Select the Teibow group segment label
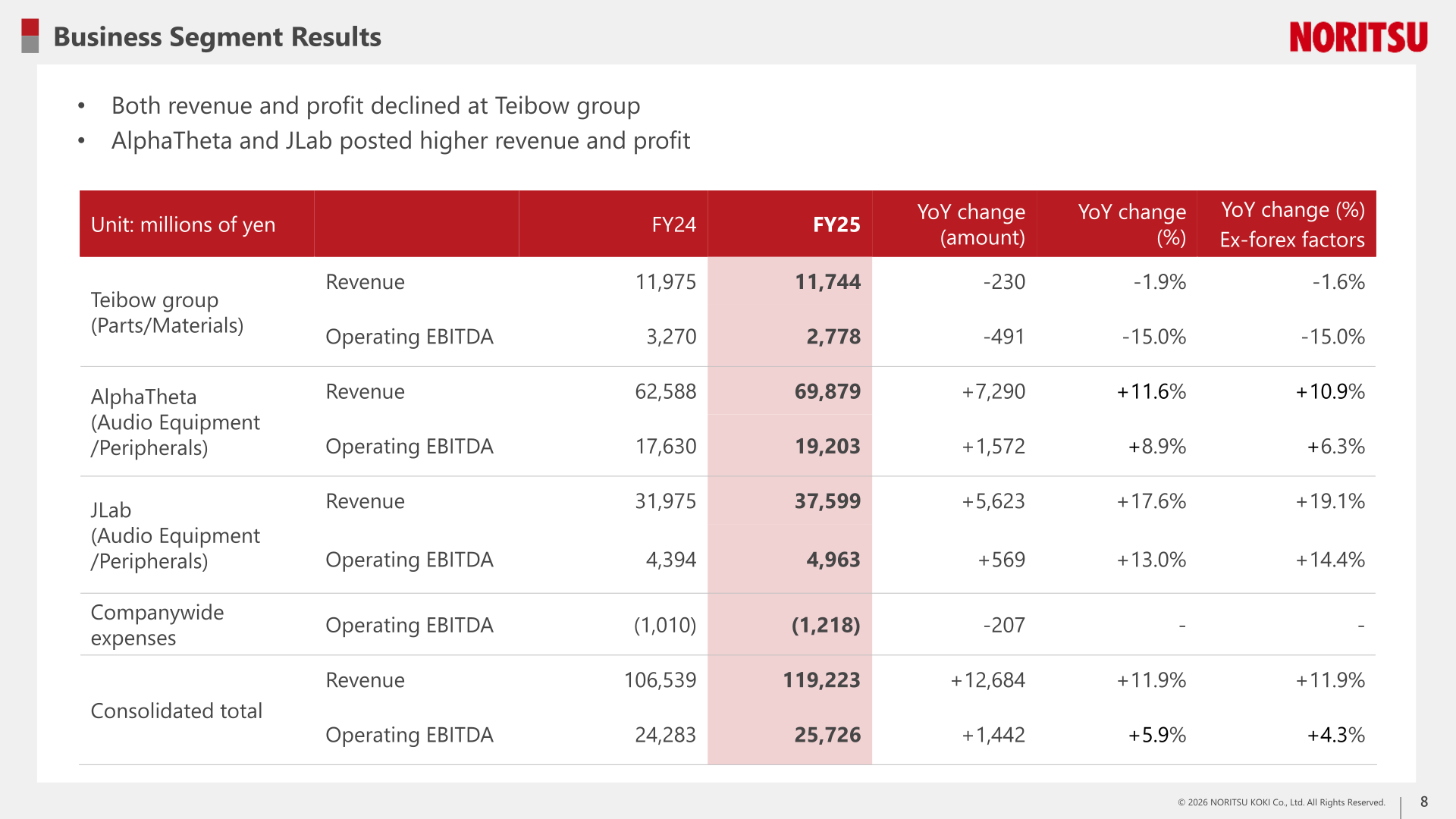Viewport: 1456px width, 819px height. [167, 312]
